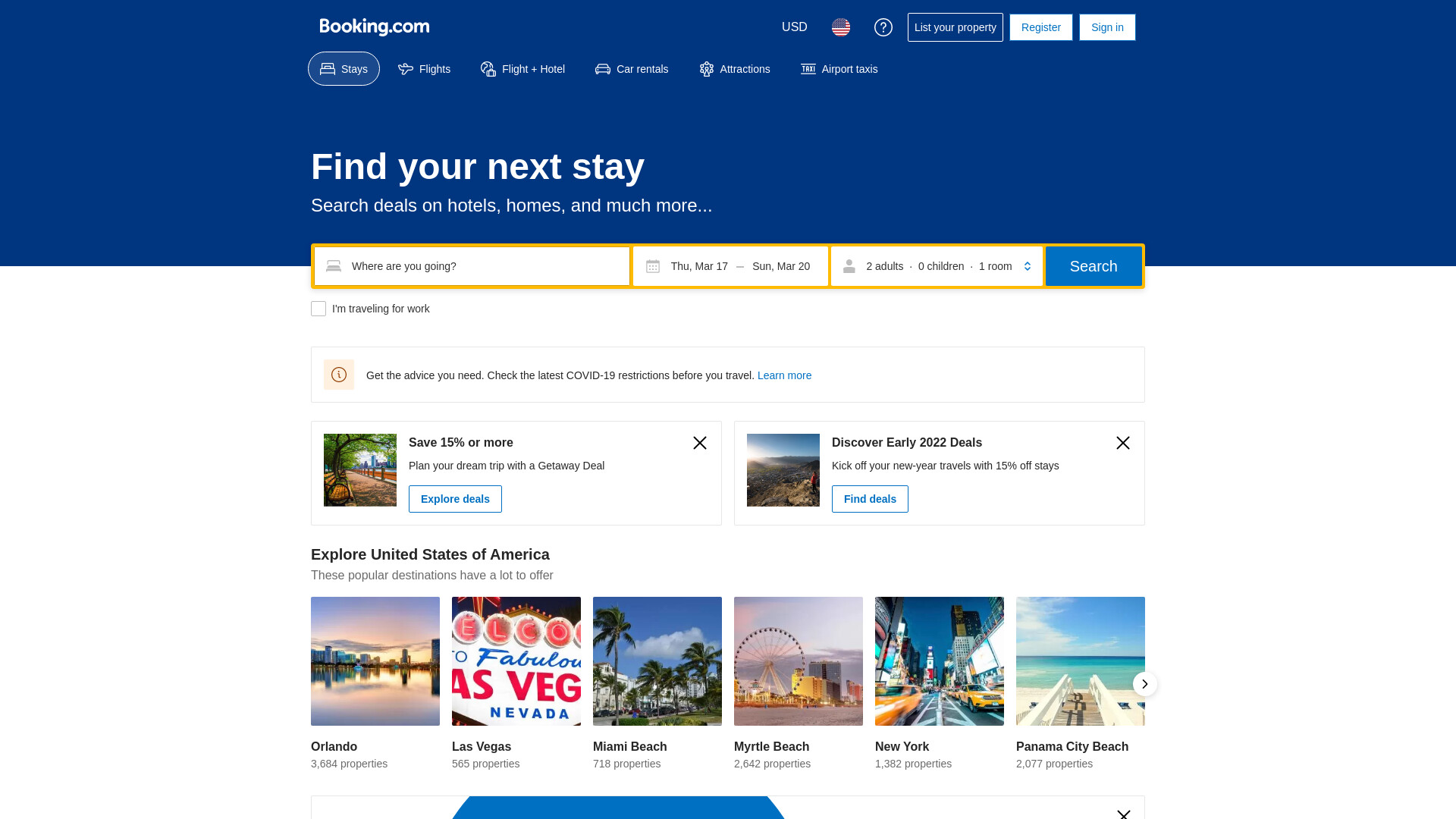
Task: Click the calendar icon in date field
Action: coord(653,266)
